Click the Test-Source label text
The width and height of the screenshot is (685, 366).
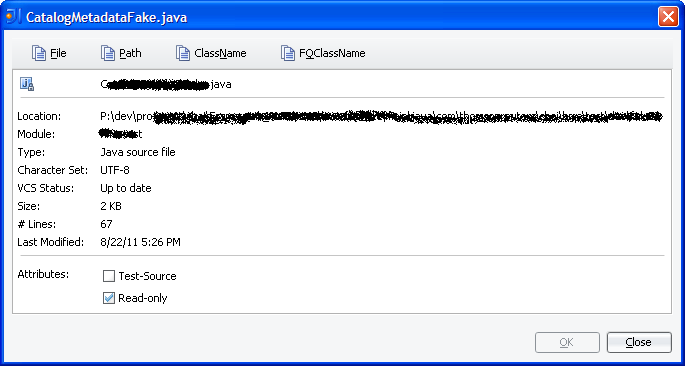[147, 276]
